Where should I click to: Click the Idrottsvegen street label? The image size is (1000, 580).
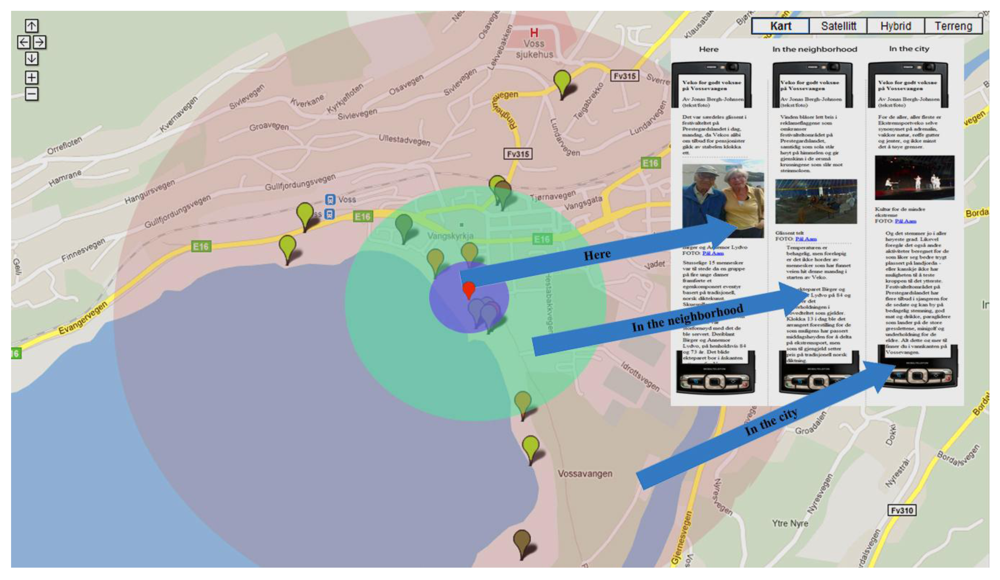[640, 376]
